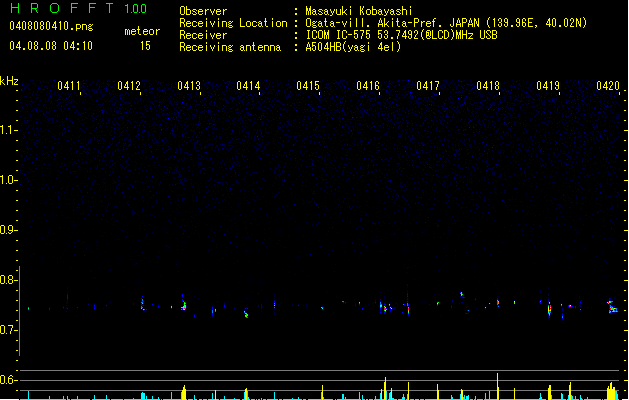Click the meteor echo near 0420
The image size is (629, 400).
click(x=612, y=307)
